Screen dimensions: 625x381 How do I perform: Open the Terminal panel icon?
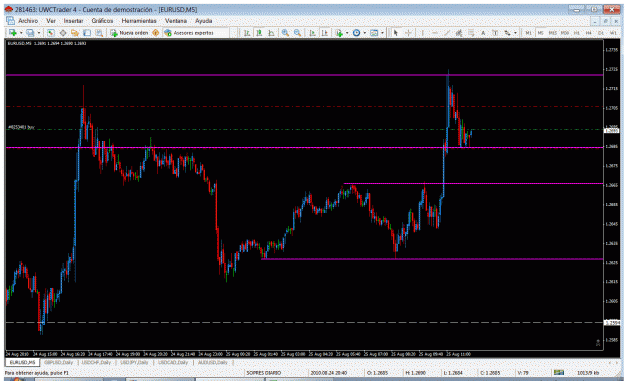pyautogui.click(x=86, y=33)
